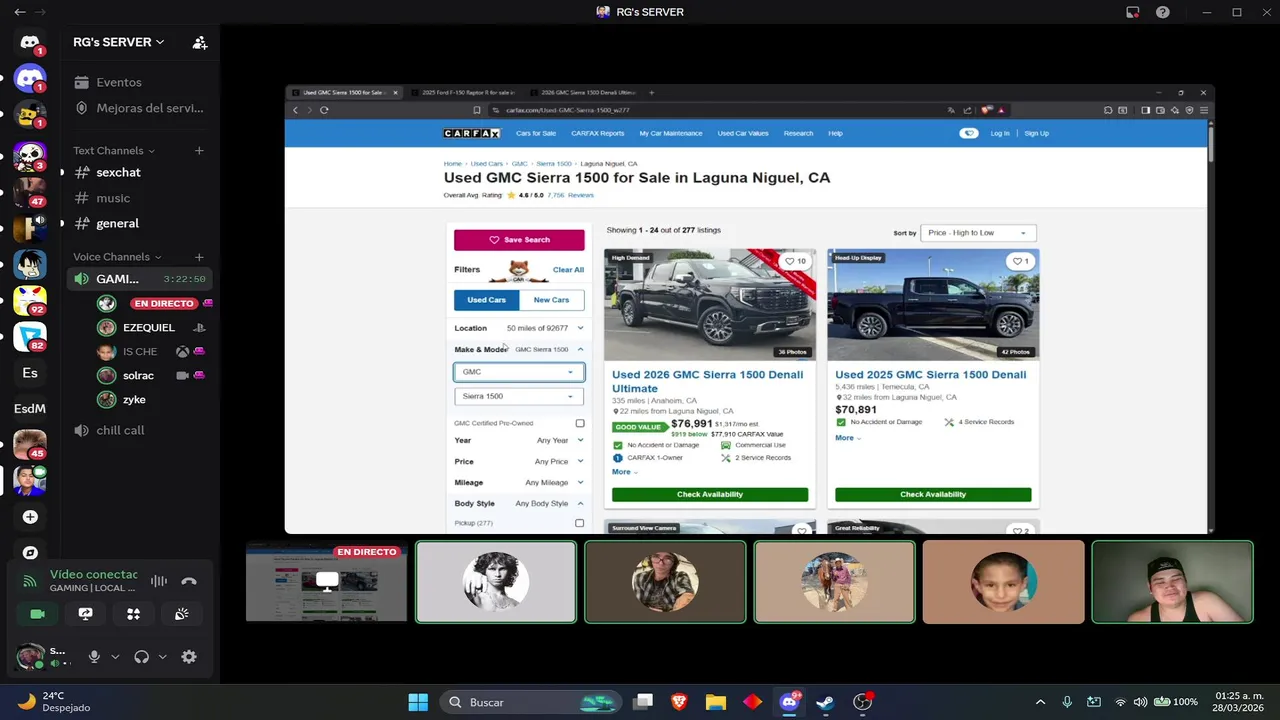Open the GMC make dropdown

519,372
